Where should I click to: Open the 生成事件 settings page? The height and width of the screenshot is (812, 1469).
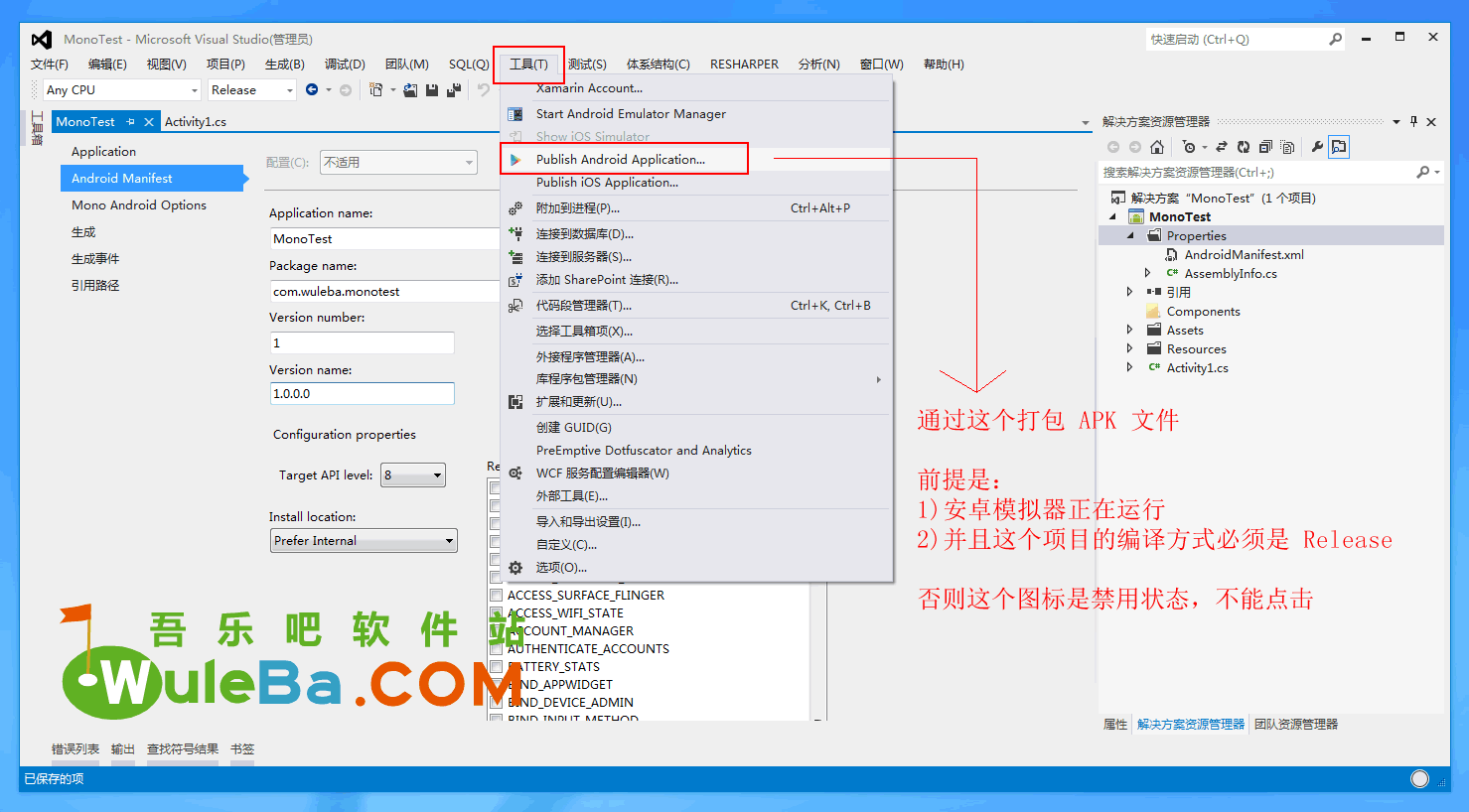[x=95, y=258]
